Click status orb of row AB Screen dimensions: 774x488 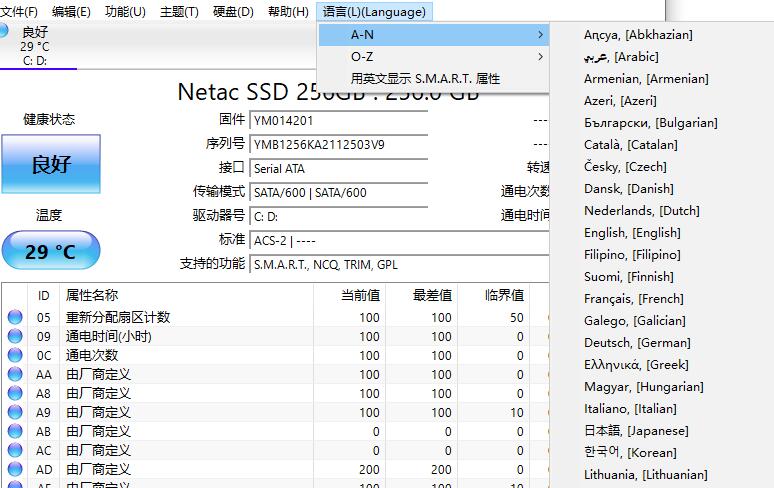pyautogui.click(x=15, y=431)
